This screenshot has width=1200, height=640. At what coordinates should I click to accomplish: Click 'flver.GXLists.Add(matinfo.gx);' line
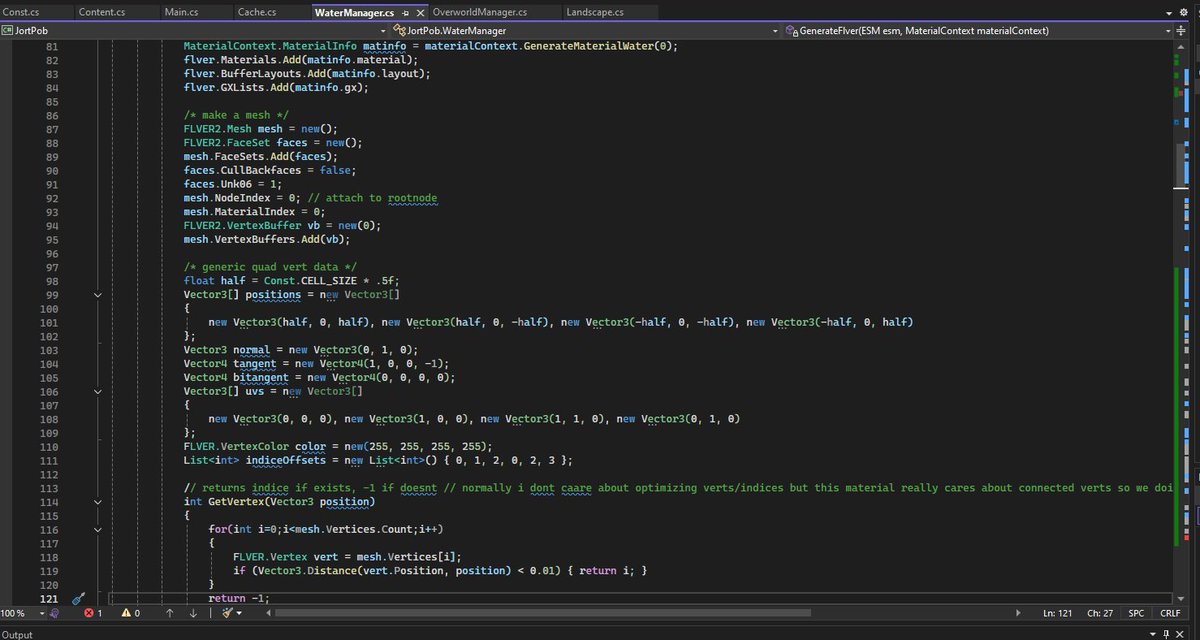tap(276, 88)
